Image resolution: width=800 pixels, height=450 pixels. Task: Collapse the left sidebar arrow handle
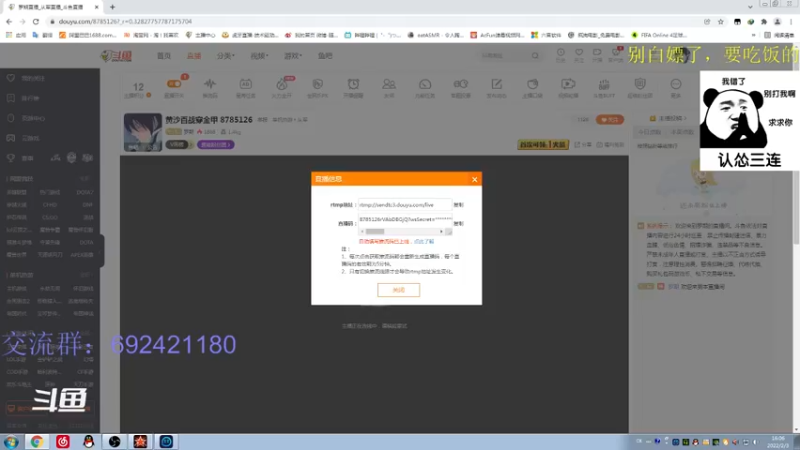point(102,251)
